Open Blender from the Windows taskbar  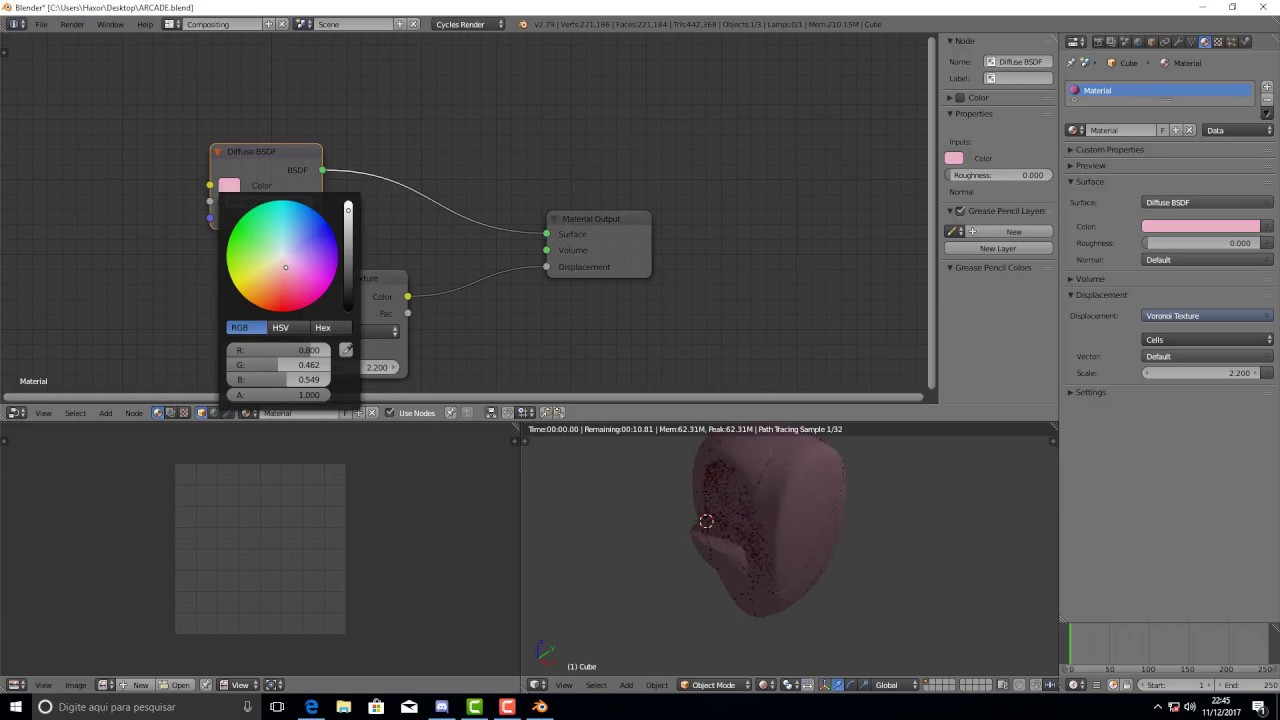point(540,707)
